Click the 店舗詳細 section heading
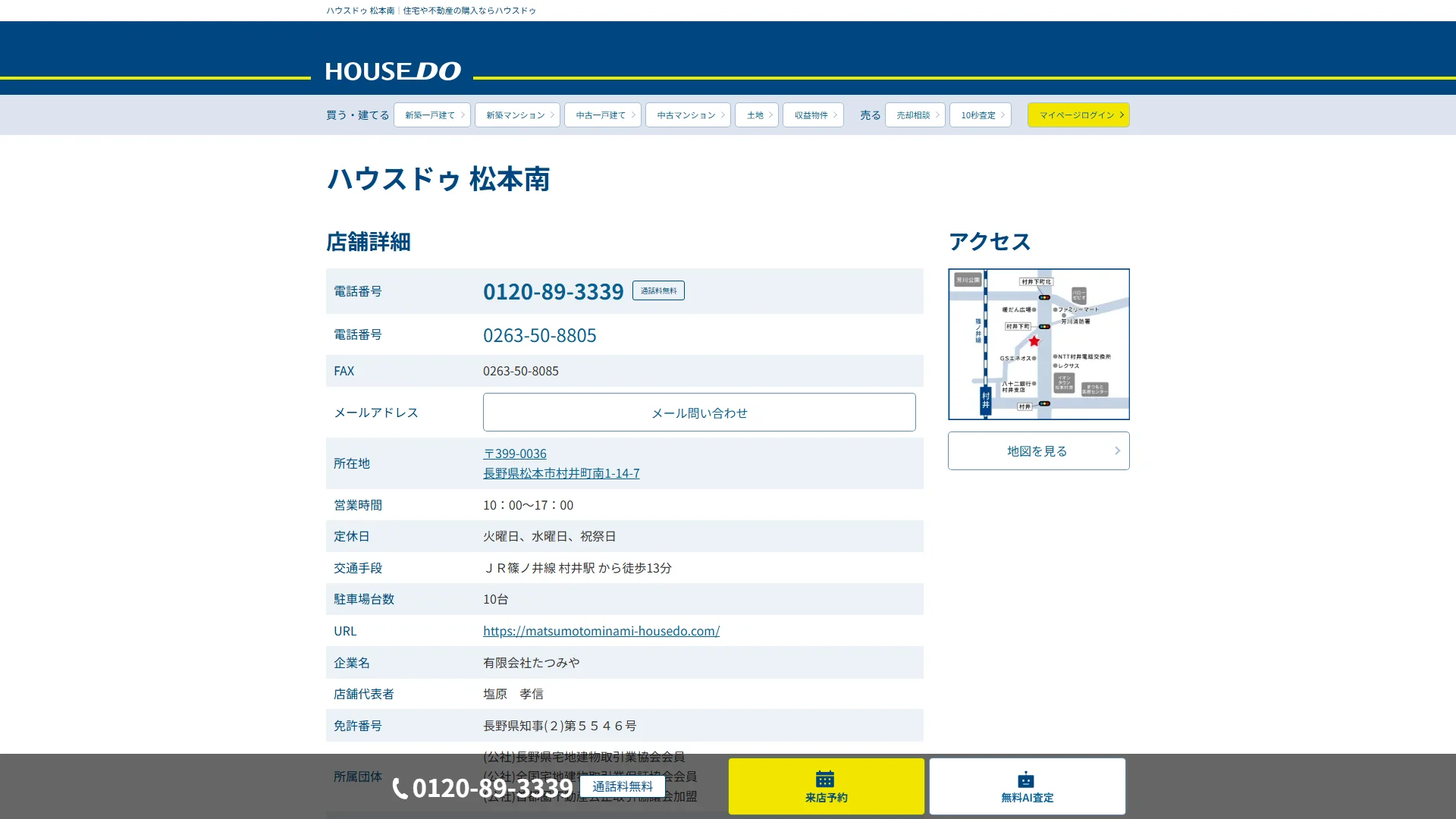 click(x=369, y=242)
